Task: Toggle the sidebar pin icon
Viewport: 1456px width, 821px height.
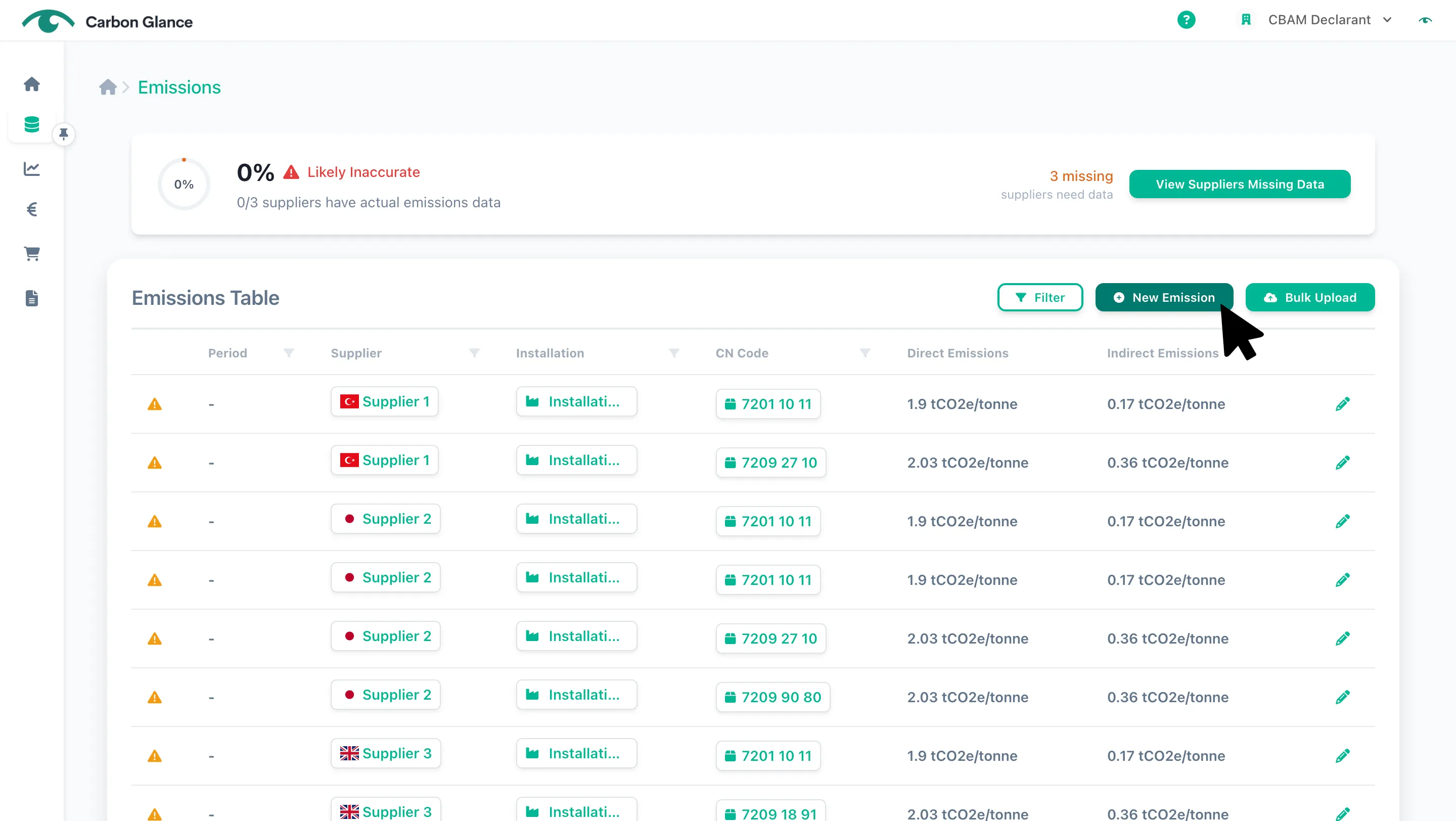Action: tap(63, 134)
